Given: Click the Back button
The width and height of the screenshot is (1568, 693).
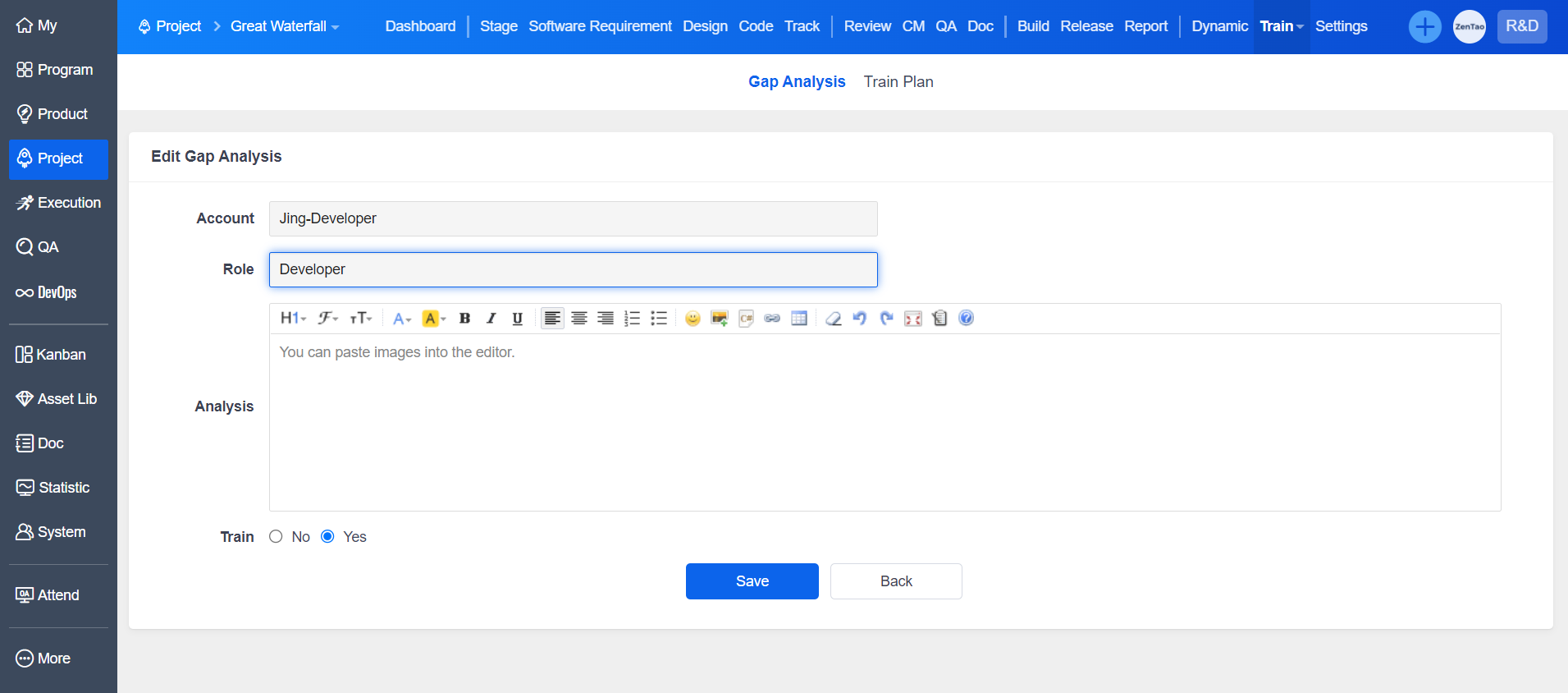Looking at the screenshot, I should (x=895, y=581).
